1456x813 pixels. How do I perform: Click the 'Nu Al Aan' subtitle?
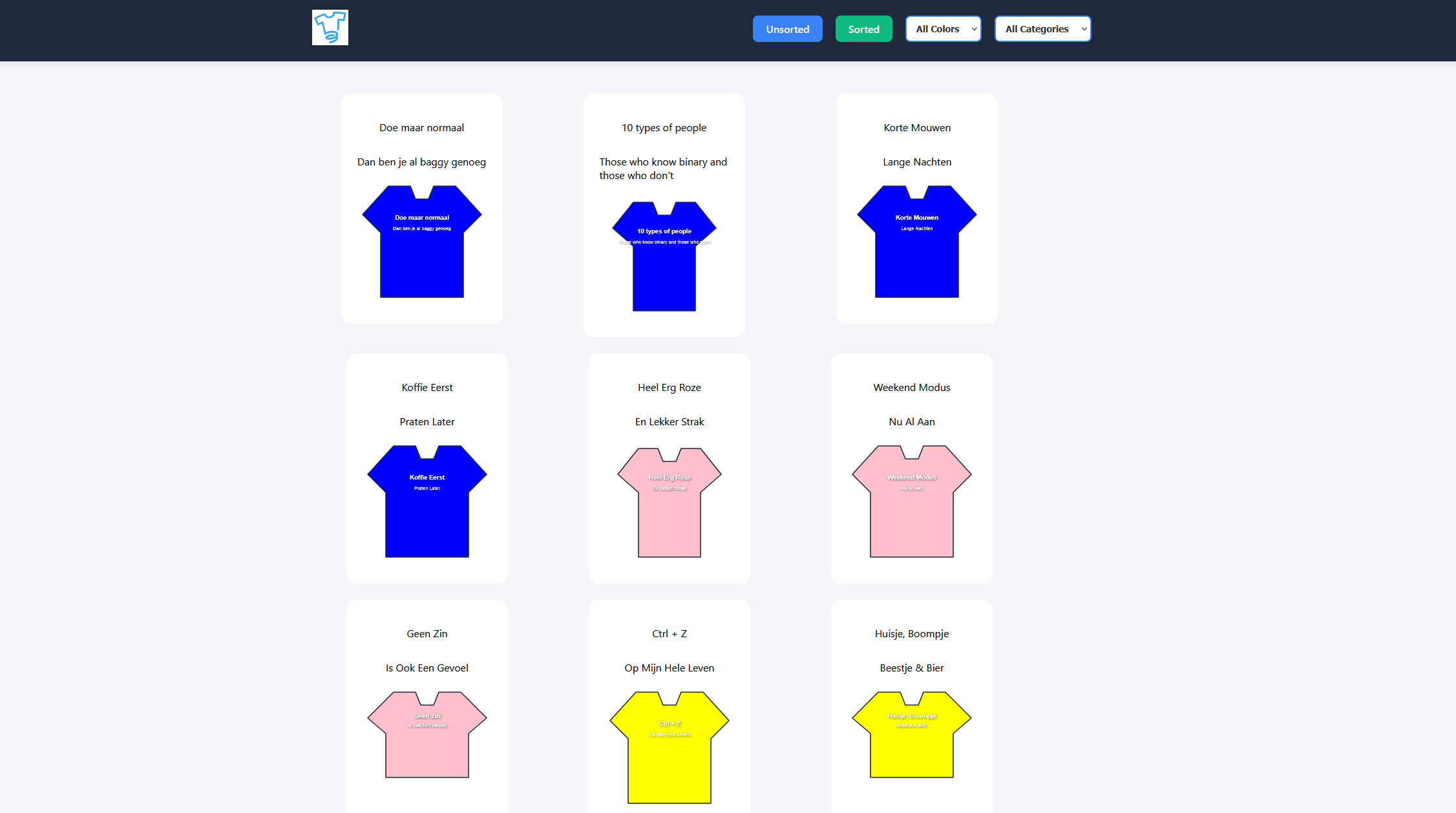pos(912,422)
